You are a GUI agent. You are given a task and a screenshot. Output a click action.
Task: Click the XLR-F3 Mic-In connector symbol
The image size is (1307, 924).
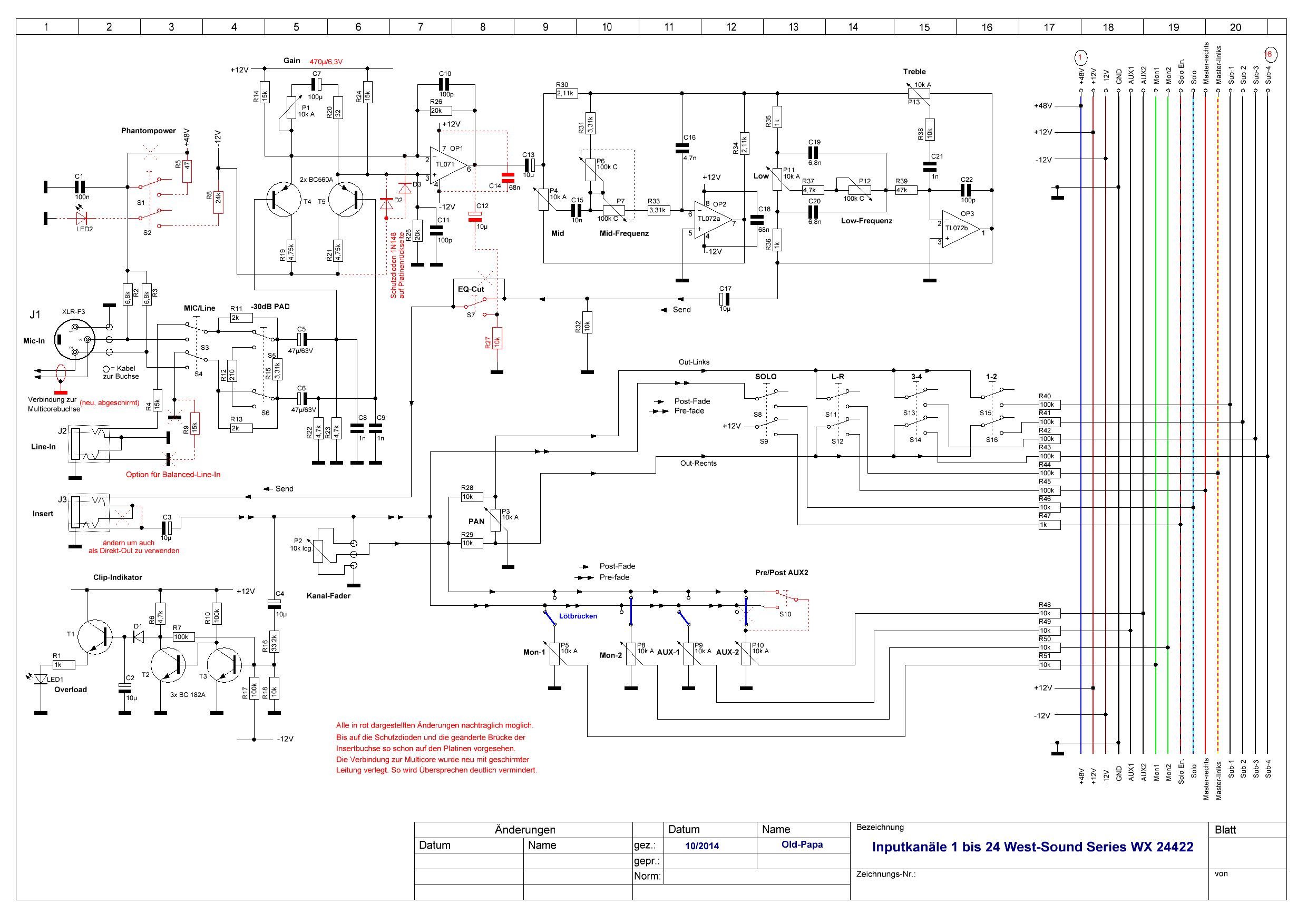75,340
